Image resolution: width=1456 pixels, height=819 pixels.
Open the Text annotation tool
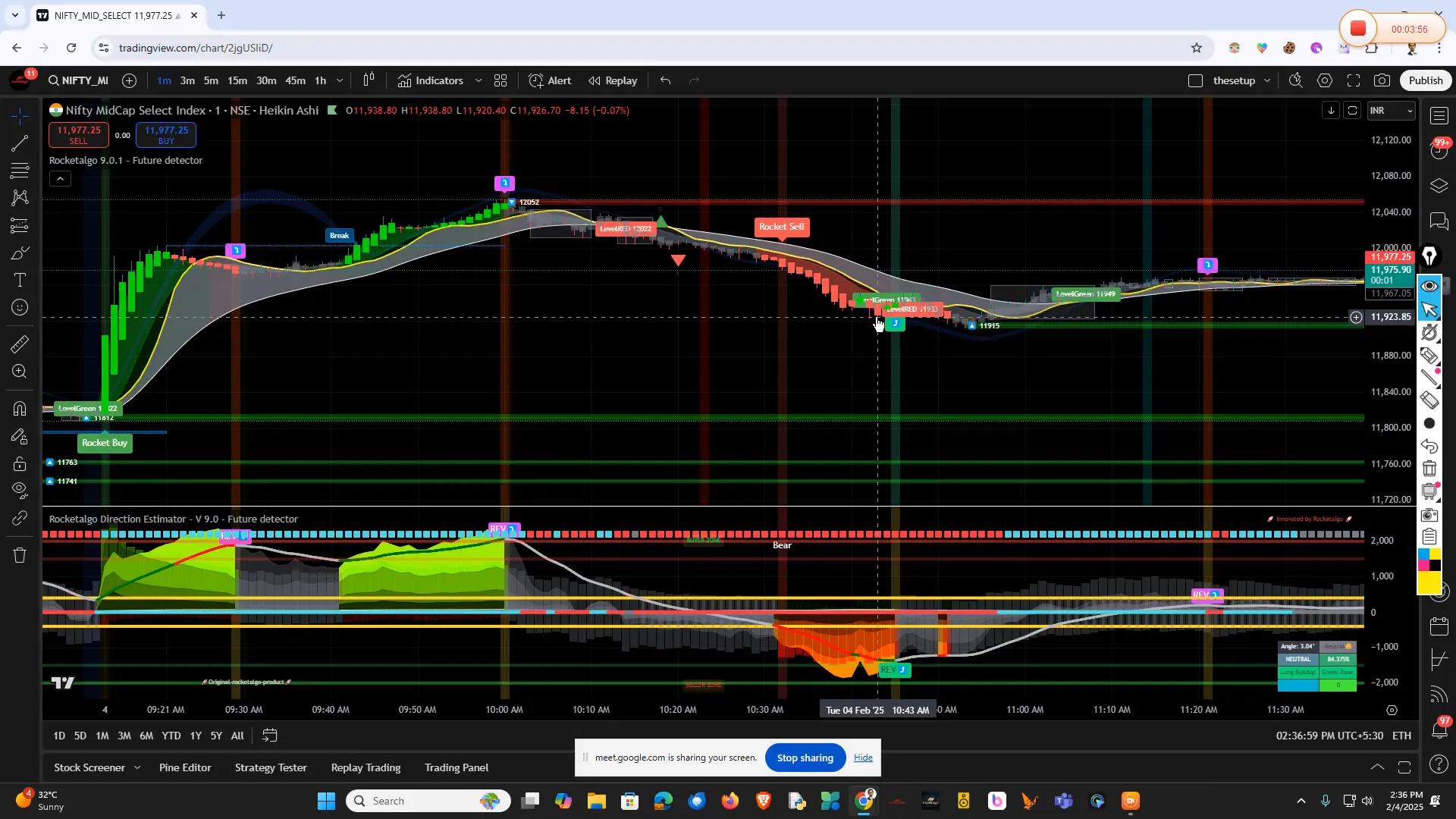click(x=19, y=280)
